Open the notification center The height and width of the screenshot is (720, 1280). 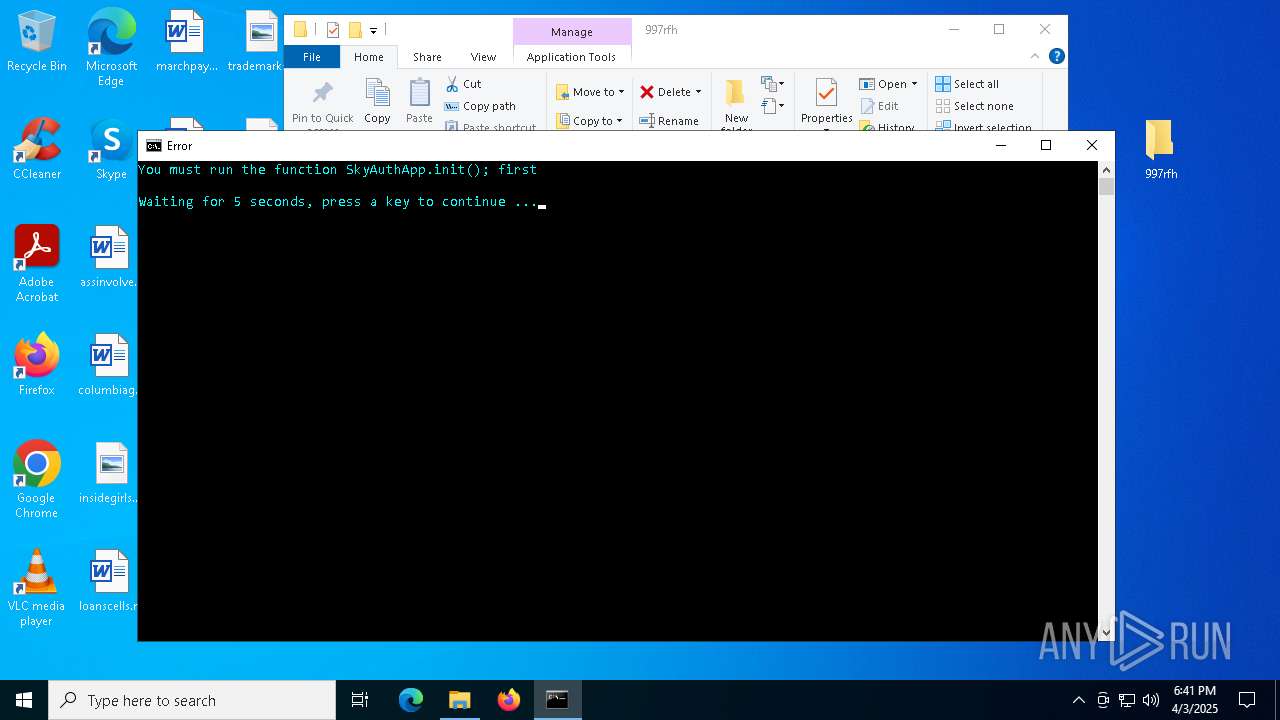(1247, 700)
